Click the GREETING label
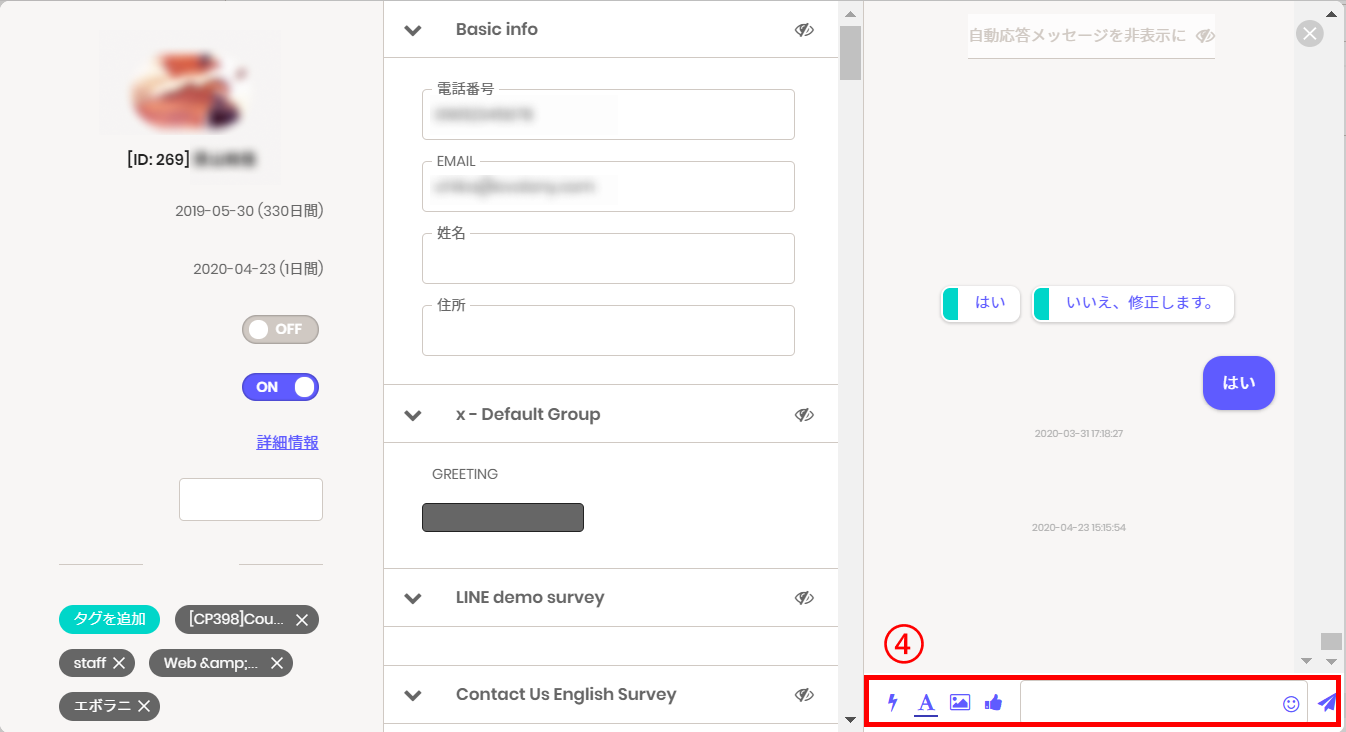The image size is (1346, 732). tap(465, 474)
